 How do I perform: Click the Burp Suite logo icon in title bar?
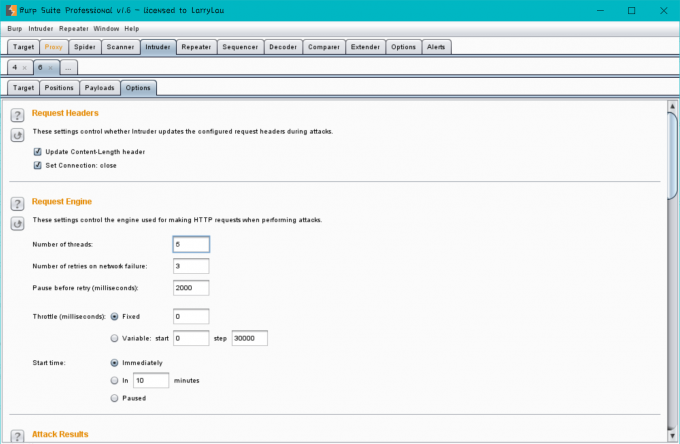pos(11,10)
